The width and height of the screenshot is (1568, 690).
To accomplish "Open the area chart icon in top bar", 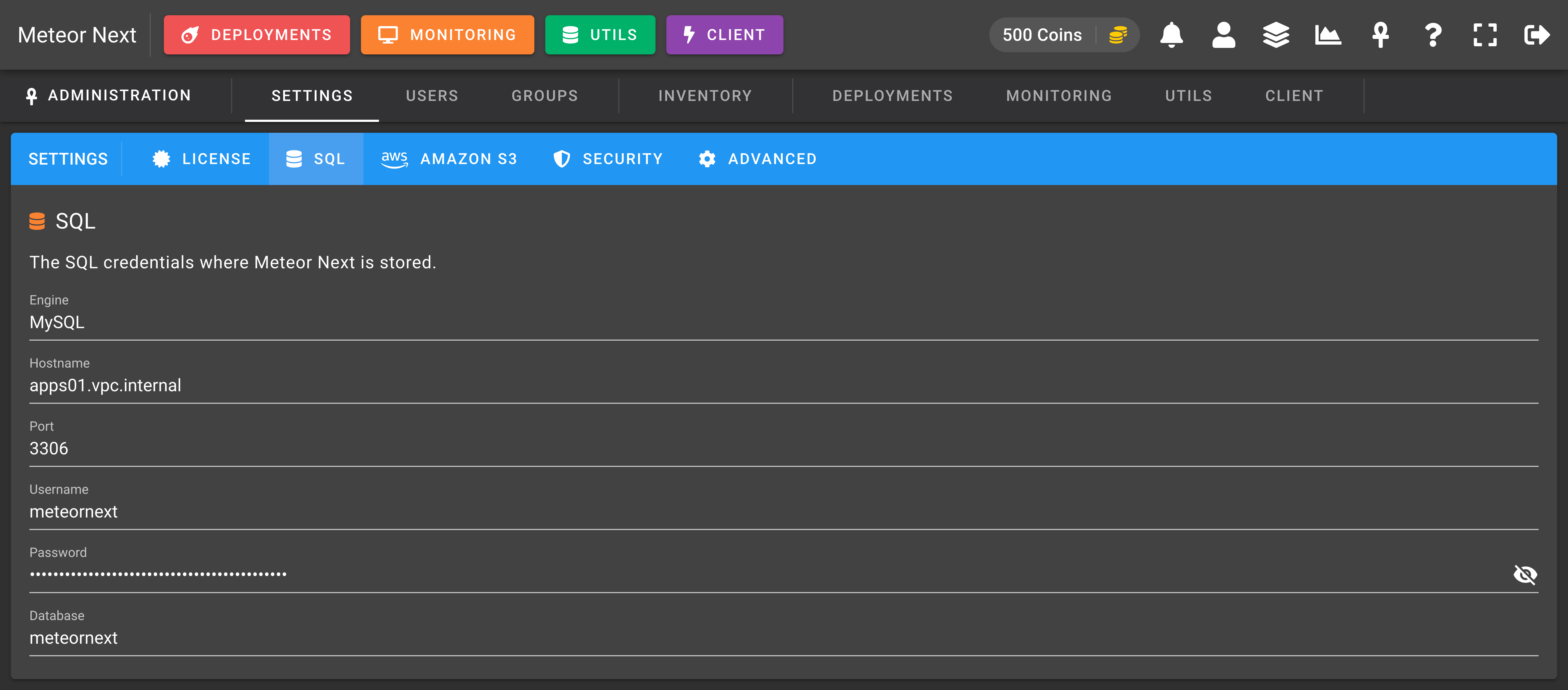I will (x=1328, y=35).
